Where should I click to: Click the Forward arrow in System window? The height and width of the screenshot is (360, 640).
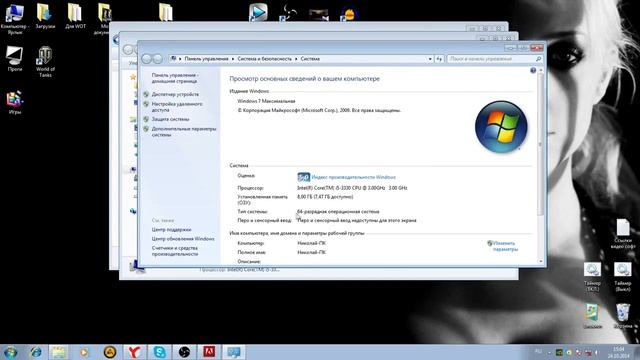pos(158,59)
